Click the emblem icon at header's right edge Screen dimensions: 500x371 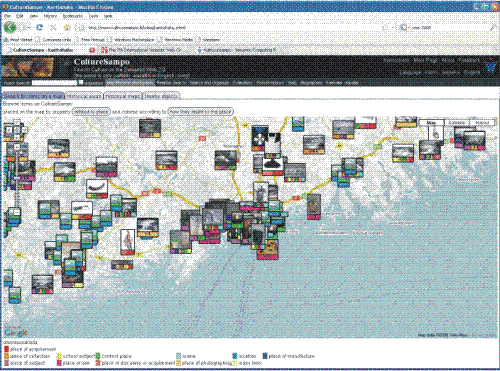tap(491, 66)
